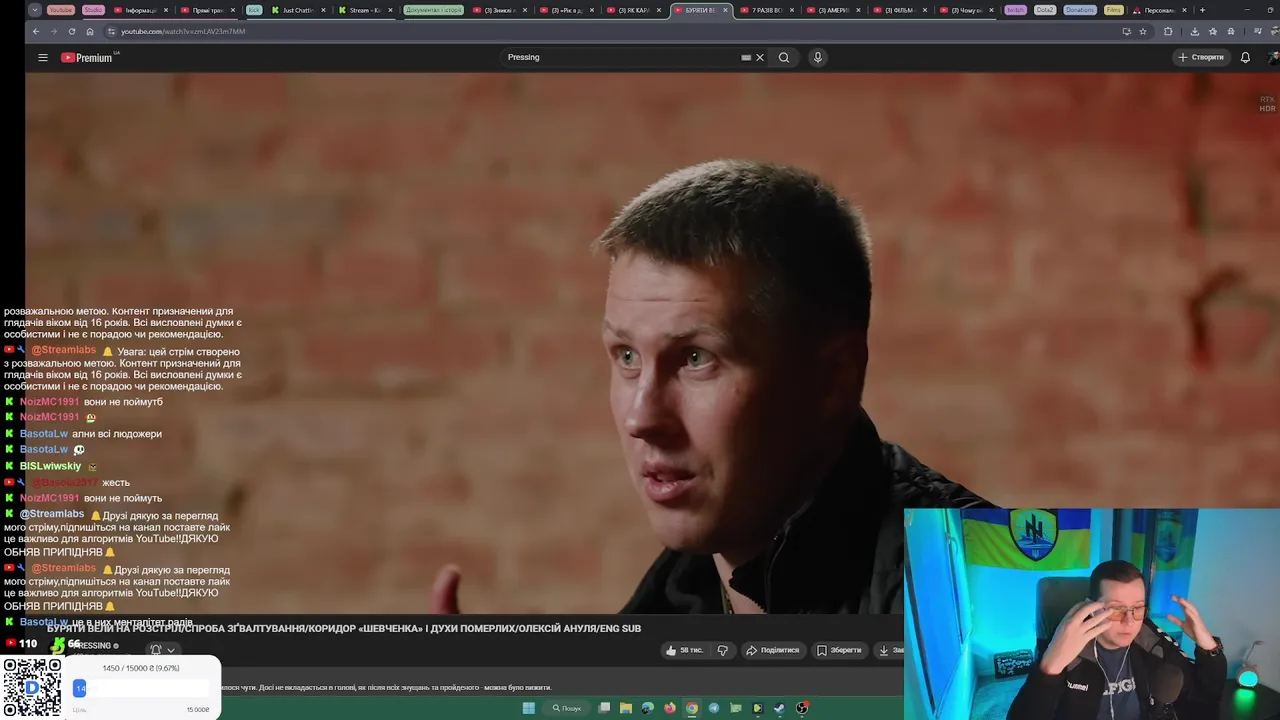Dislike the video with the thumbs-down button
The image size is (1280, 720).
click(723, 650)
